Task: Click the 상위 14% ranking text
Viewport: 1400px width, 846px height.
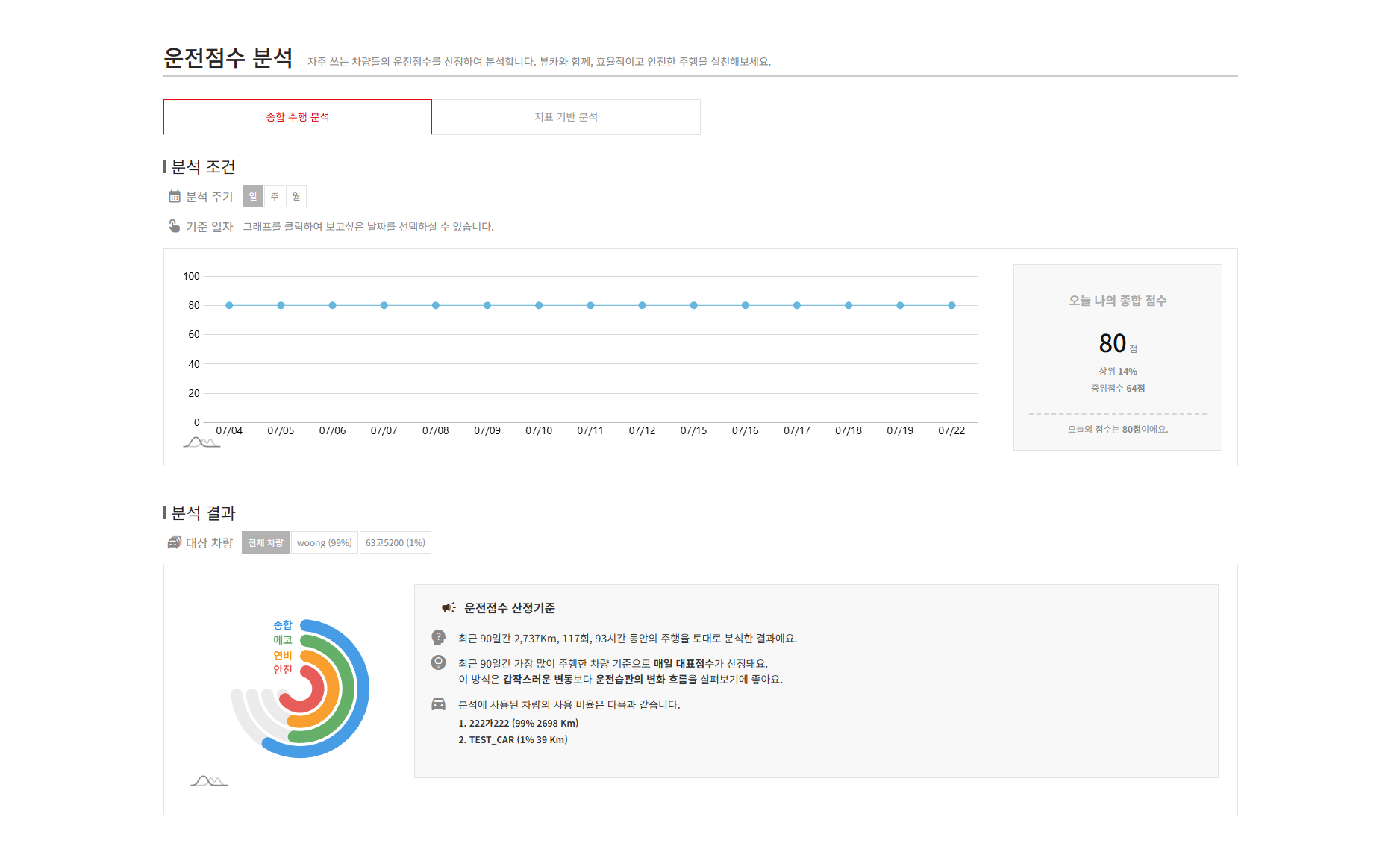Action: click(x=1117, y=371)
